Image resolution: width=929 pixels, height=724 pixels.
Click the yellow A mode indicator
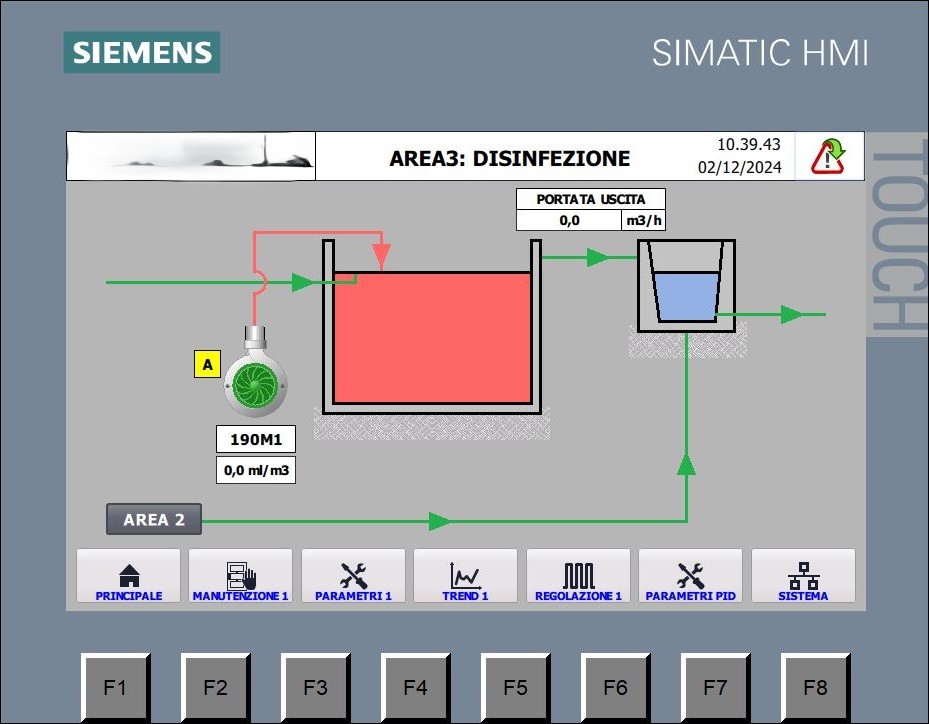tap(207, 364)
